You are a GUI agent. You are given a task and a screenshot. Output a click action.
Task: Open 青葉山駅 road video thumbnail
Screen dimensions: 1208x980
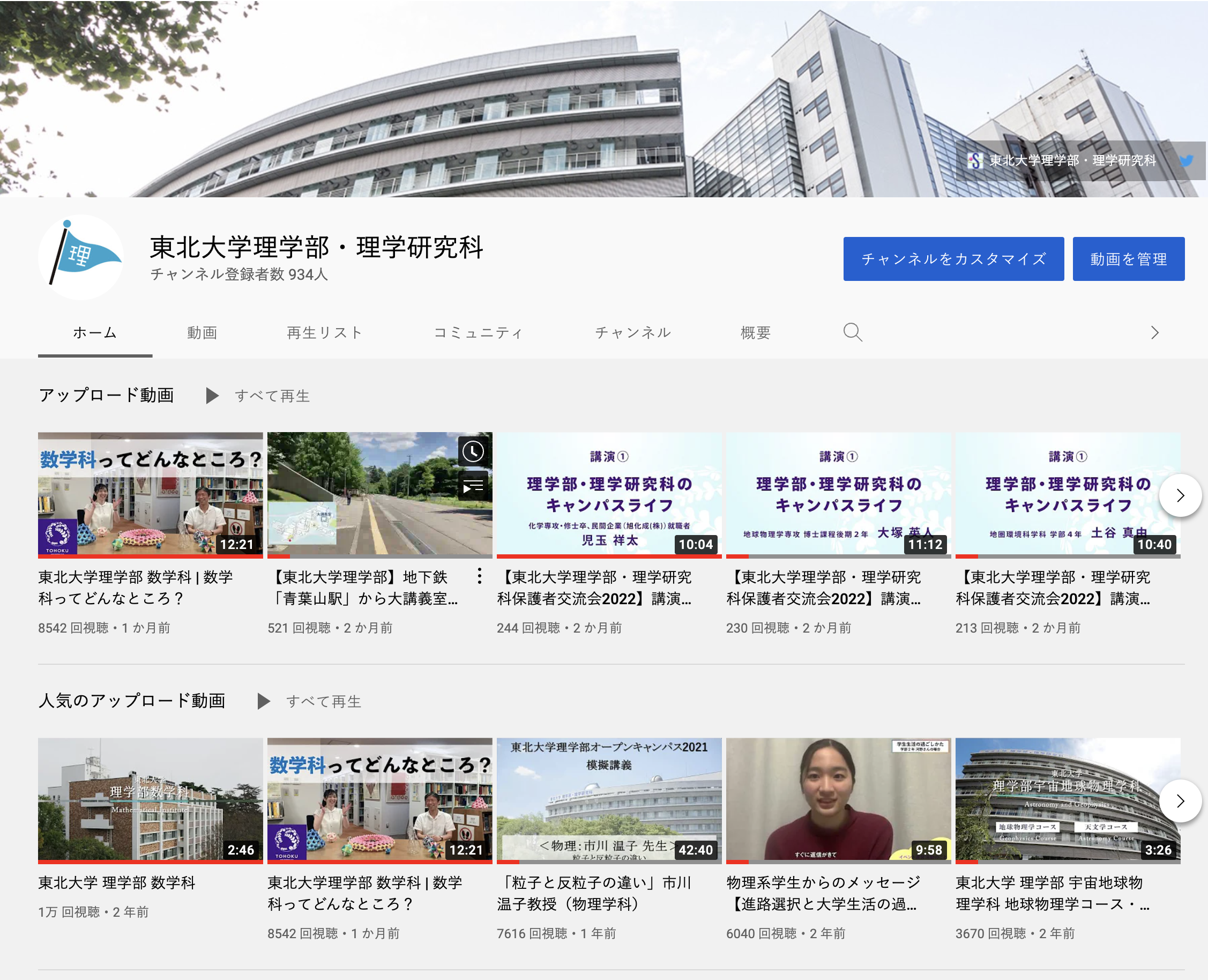coord(380,495)
